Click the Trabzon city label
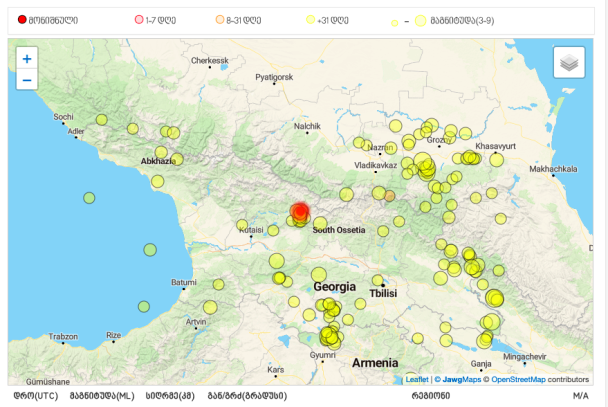The image size is (608, 407). 63,336
